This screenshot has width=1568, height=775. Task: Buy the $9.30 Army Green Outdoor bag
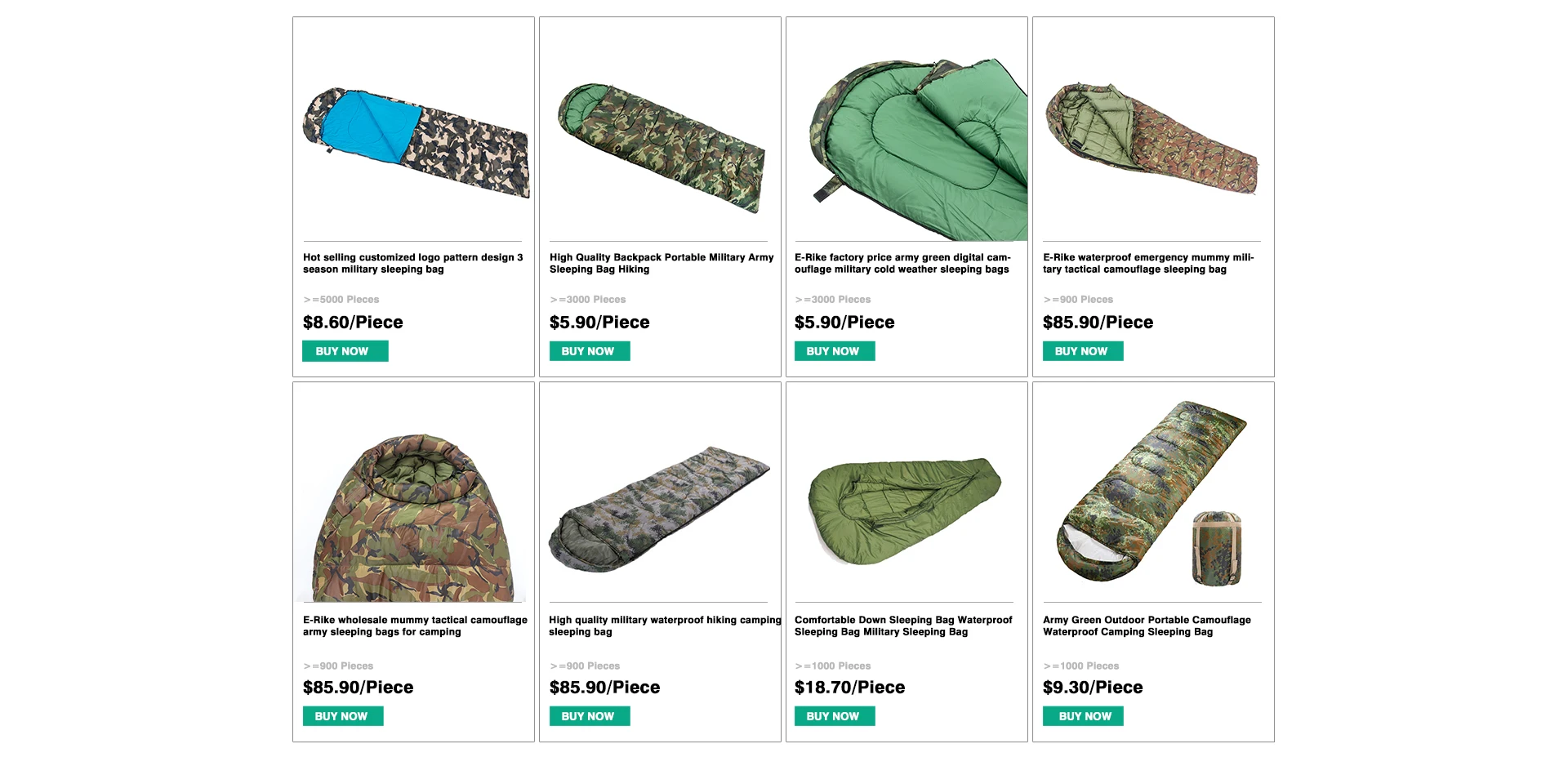click(1083, 716)
